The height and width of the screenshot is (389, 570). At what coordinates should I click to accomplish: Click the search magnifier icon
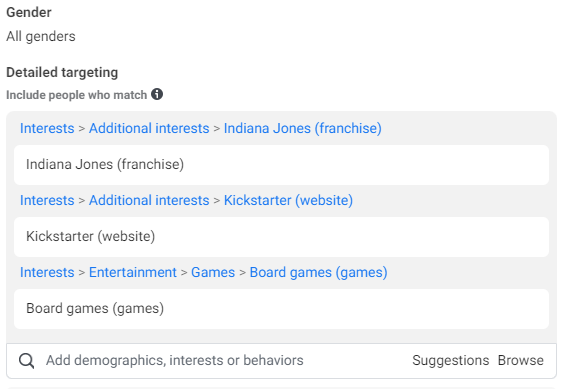[x=27, y=361]
